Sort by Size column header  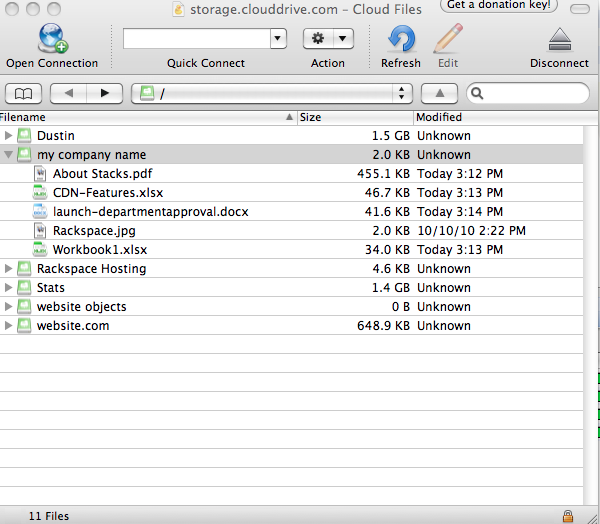click(355, 117)
